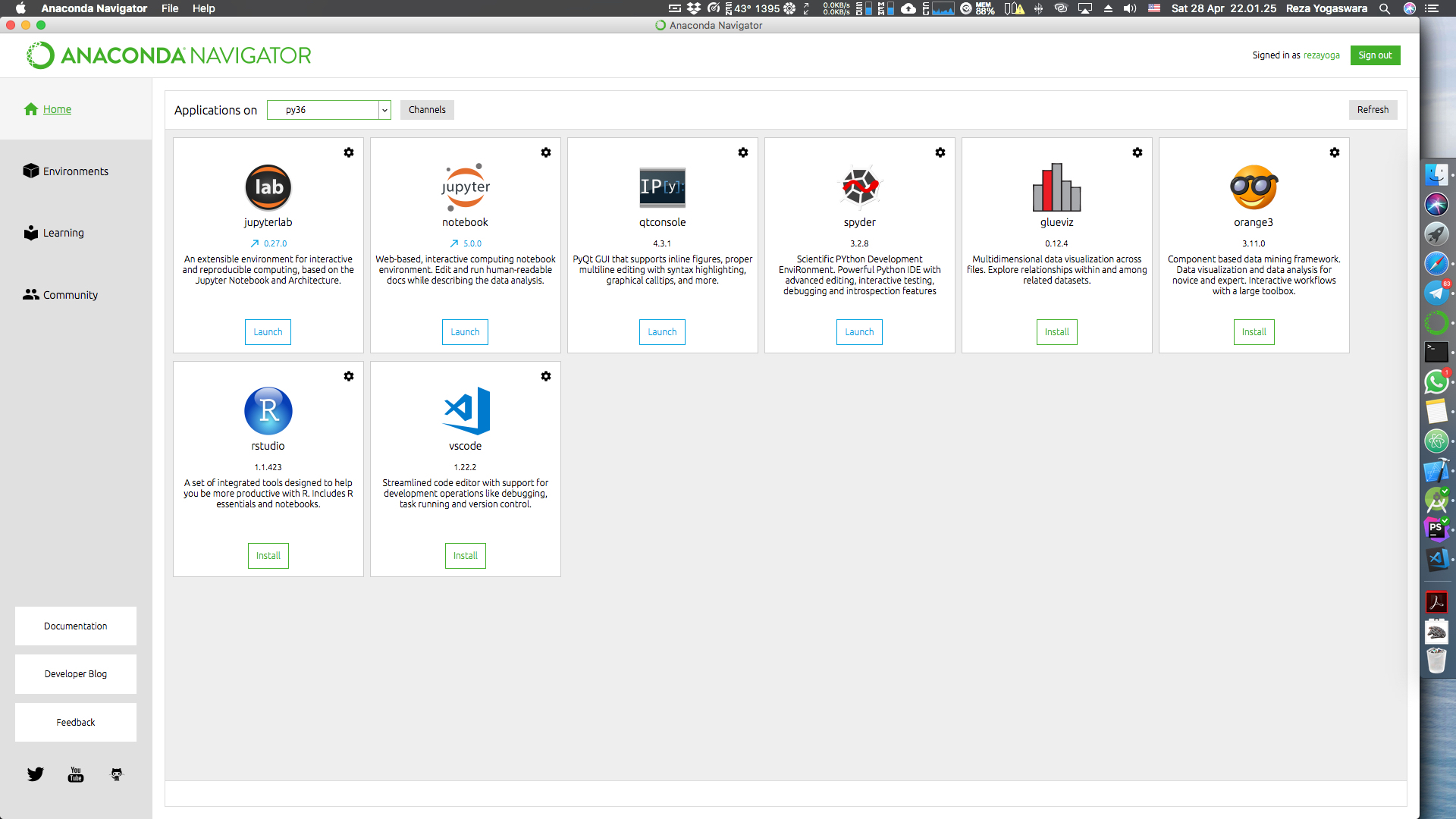Switch to the Learning section

[63, 233]
